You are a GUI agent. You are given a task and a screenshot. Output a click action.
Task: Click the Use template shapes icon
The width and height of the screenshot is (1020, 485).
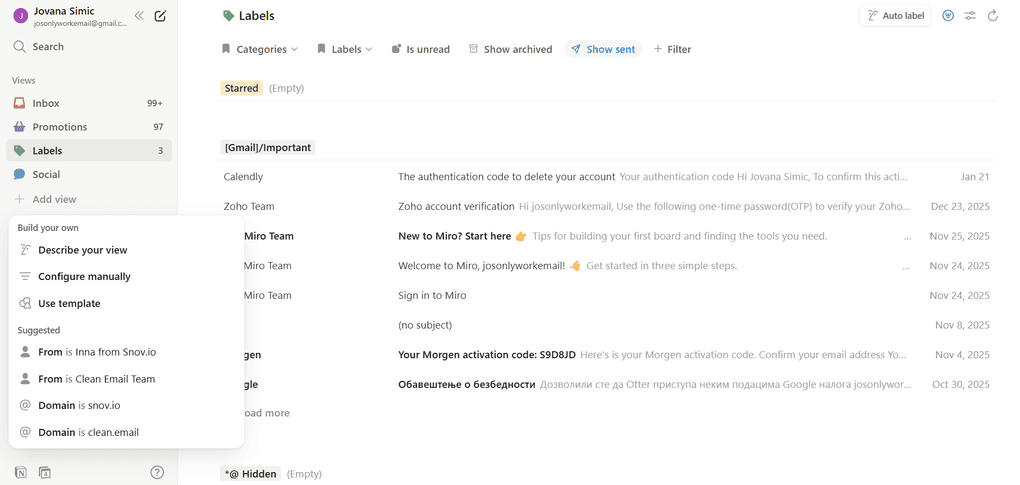pyautogui.click(x=25, y=303)
